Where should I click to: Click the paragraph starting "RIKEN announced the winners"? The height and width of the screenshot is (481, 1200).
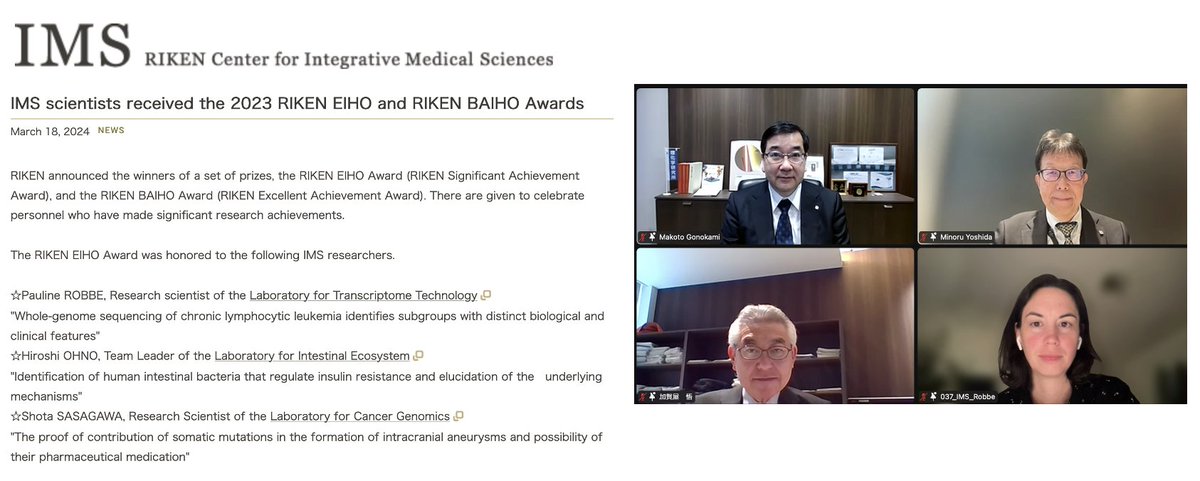point(298,195)
